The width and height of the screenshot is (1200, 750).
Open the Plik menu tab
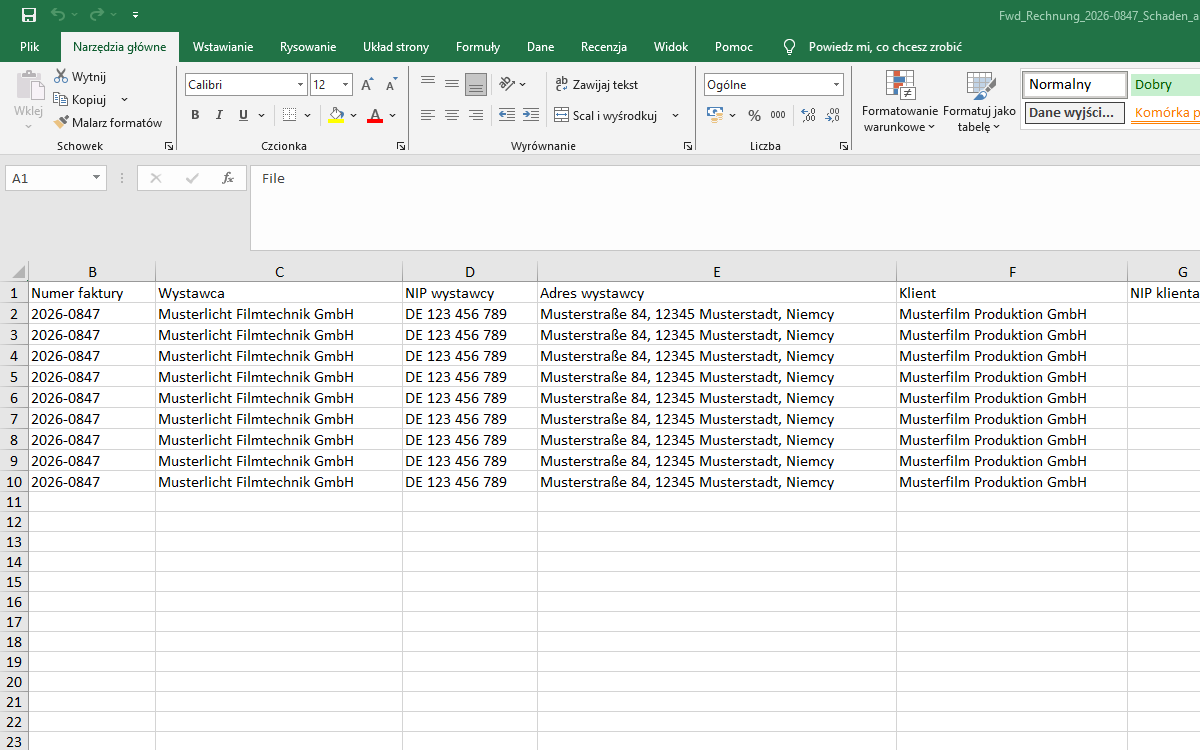(30, 47)
